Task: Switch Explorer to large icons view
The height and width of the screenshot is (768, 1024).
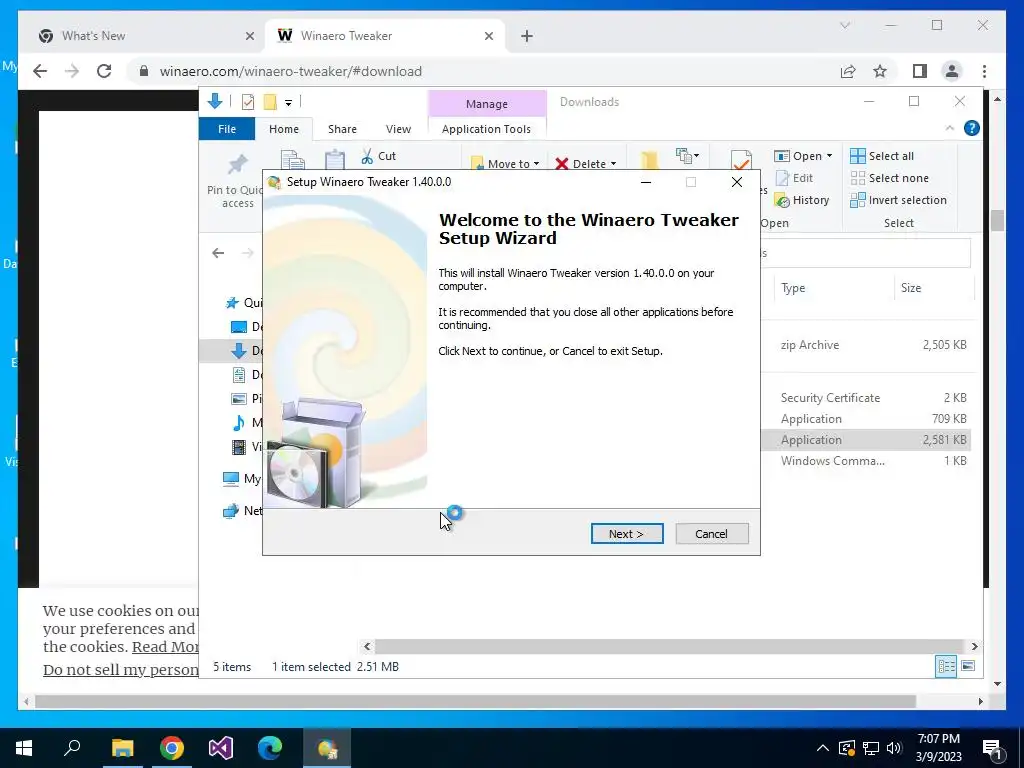Action: coord(968,666)
